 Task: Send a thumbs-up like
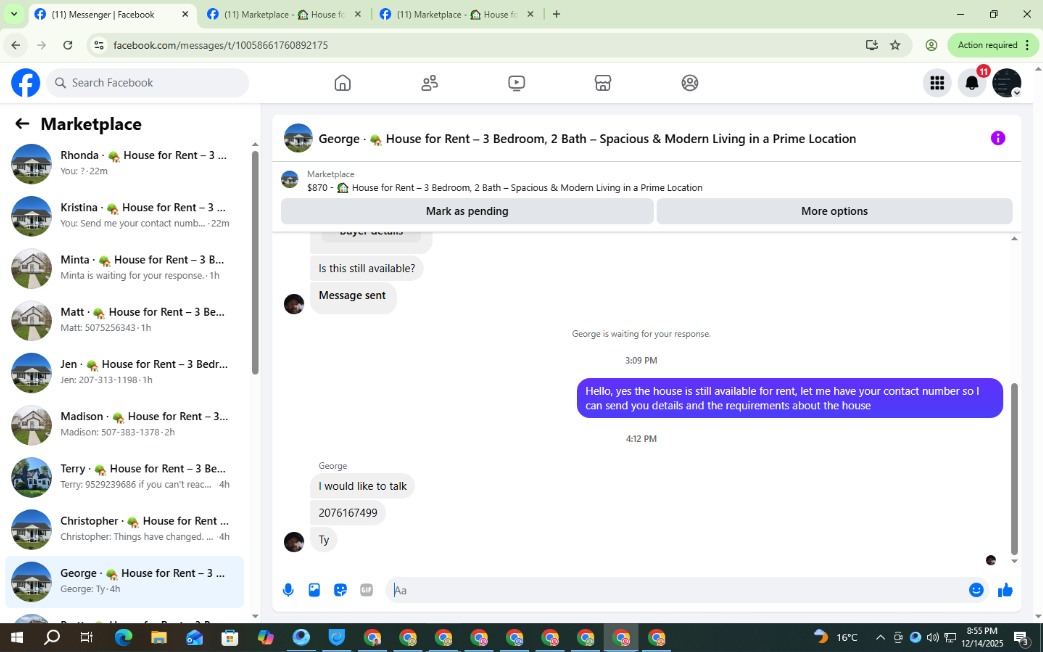1005,590
